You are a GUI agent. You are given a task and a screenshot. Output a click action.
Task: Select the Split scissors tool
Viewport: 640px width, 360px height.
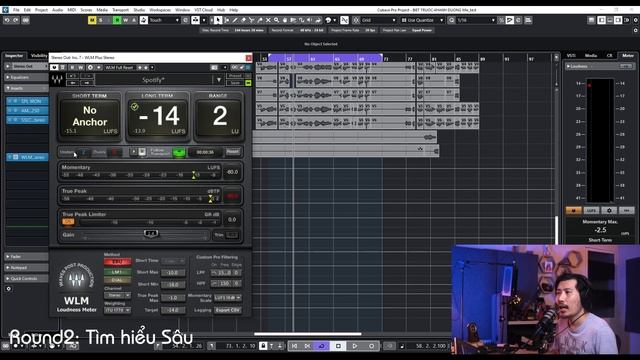pyautogui.click(x=251, y=20)
